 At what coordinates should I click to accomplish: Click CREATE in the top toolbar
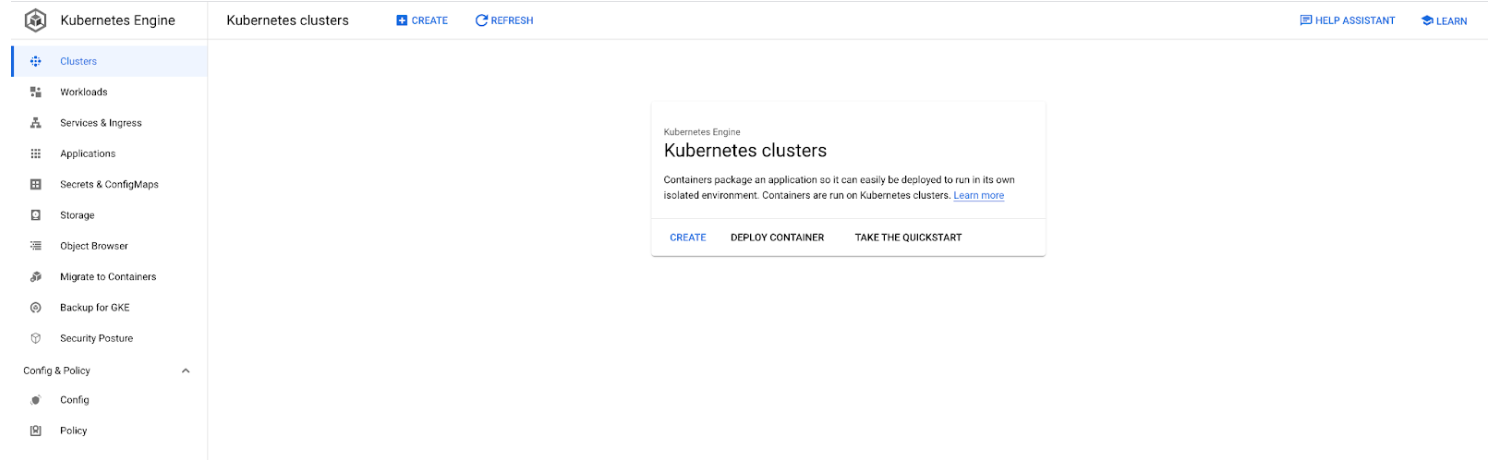[x=422, y=20]
